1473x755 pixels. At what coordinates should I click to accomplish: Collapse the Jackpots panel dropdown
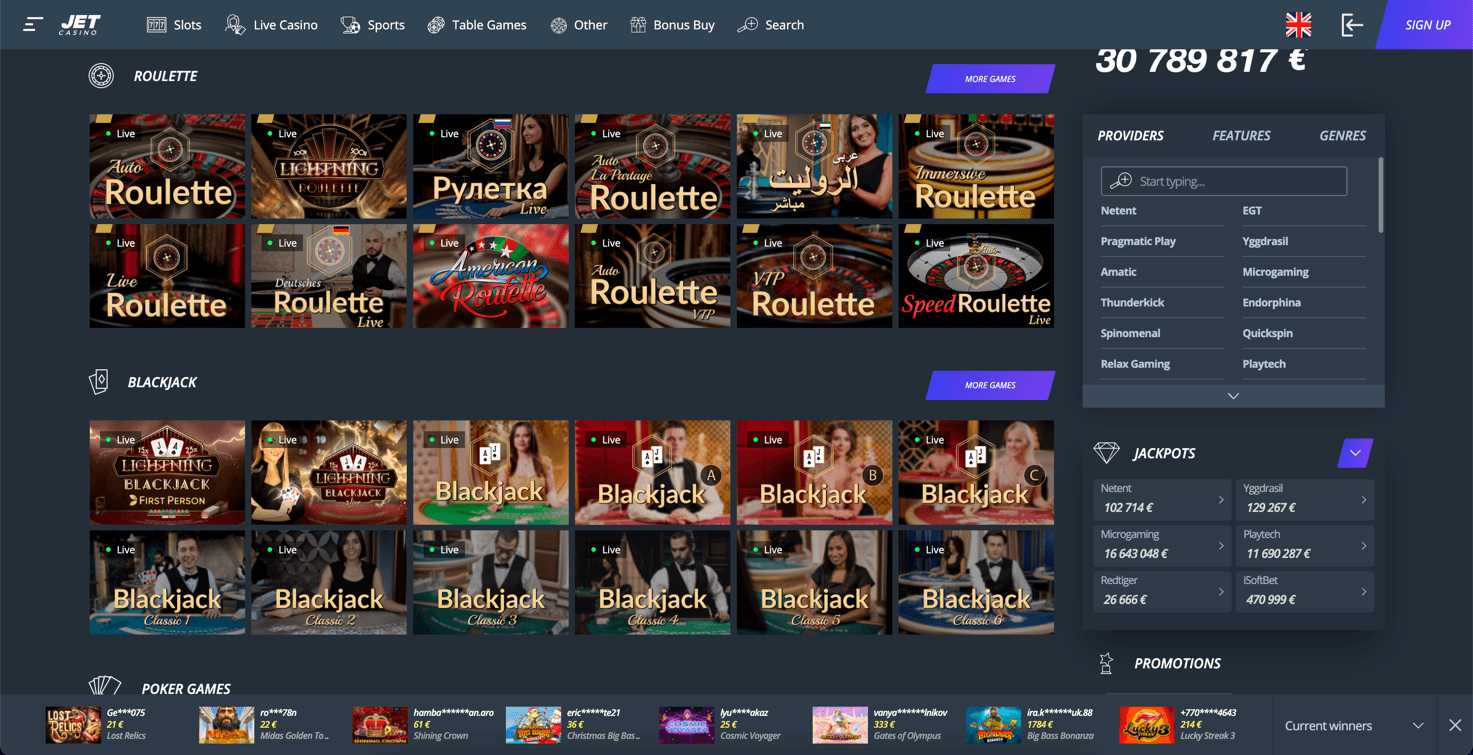click(1355, 453)
